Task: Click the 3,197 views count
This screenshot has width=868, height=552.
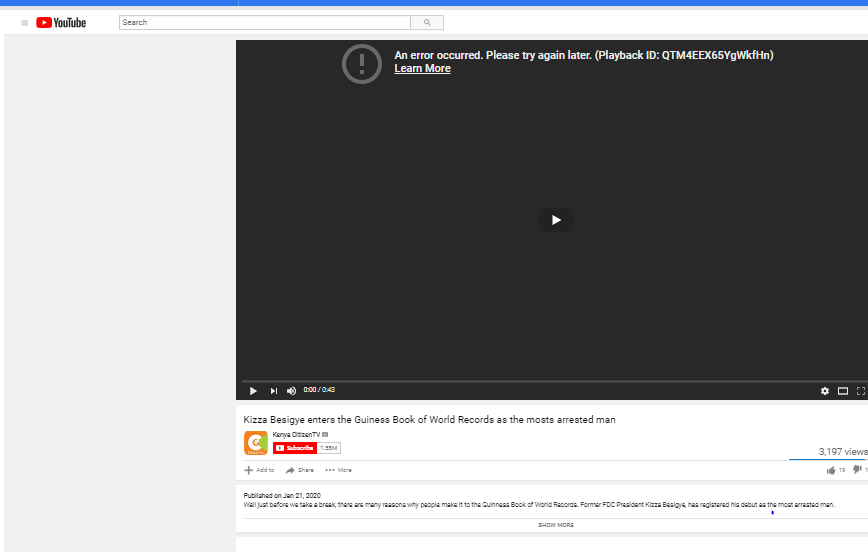Action: tap(843, 452)
